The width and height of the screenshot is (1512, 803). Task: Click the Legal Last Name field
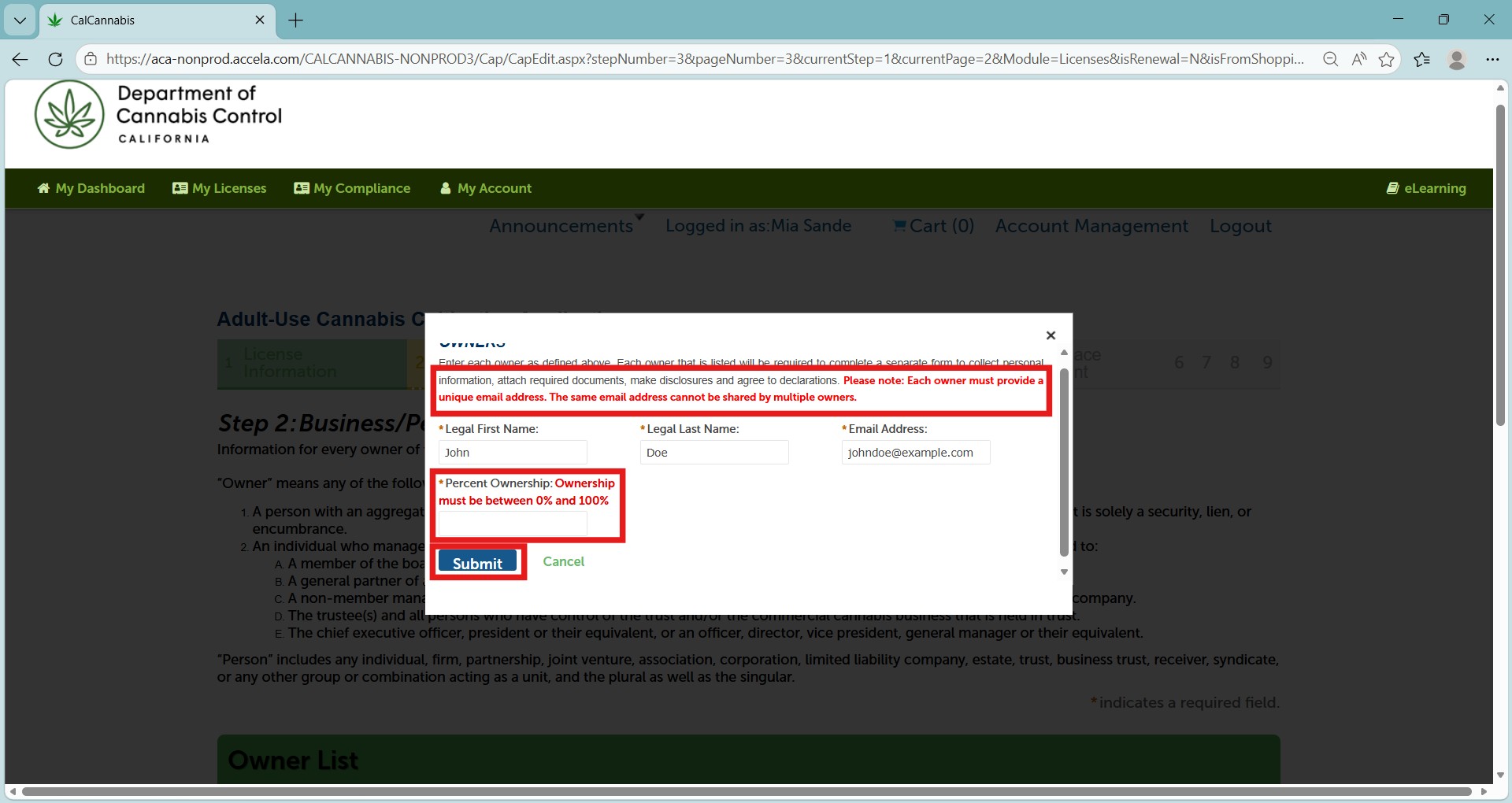point(714,452)
